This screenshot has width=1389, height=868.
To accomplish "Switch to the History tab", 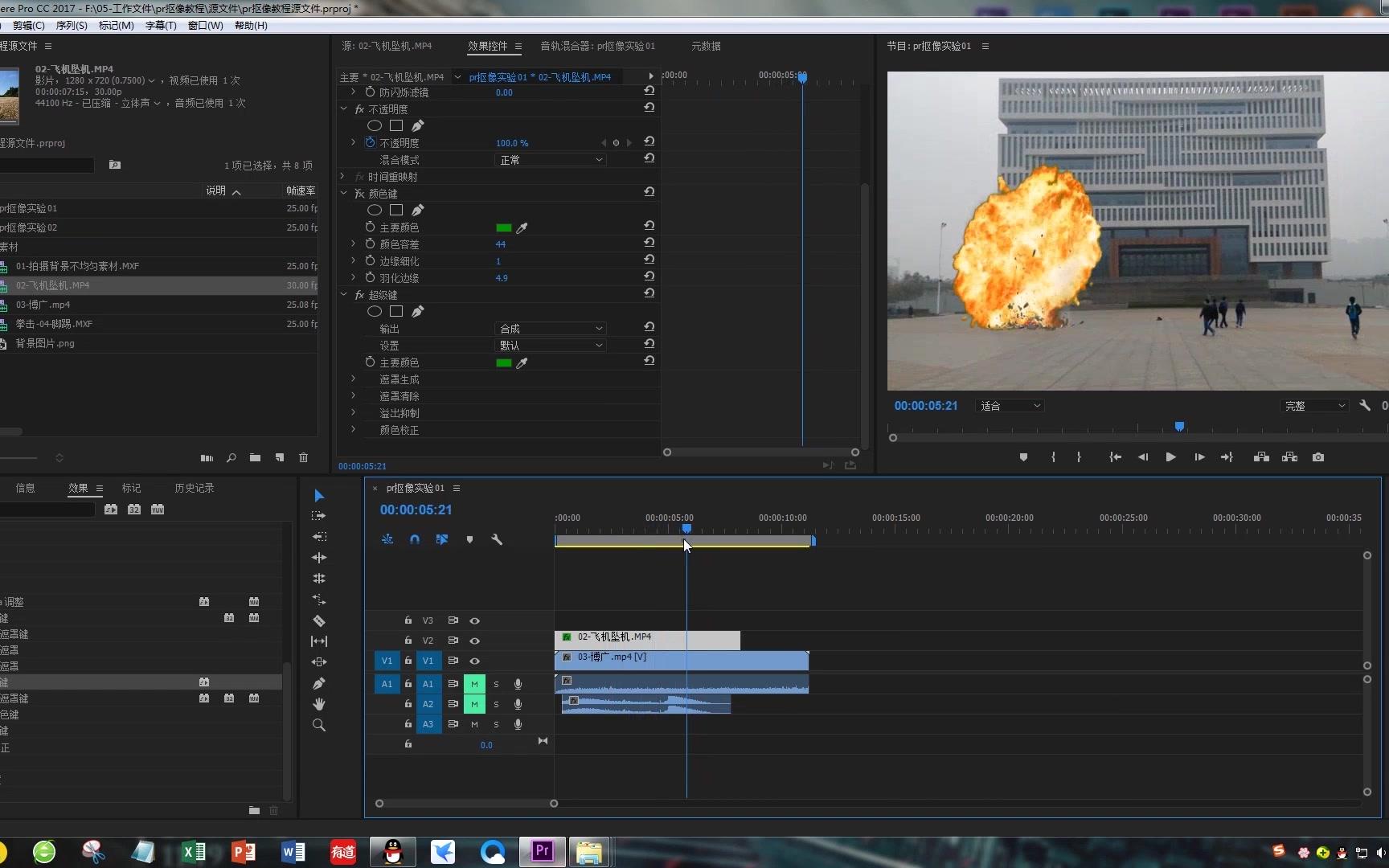I will [x=195, y=488].
